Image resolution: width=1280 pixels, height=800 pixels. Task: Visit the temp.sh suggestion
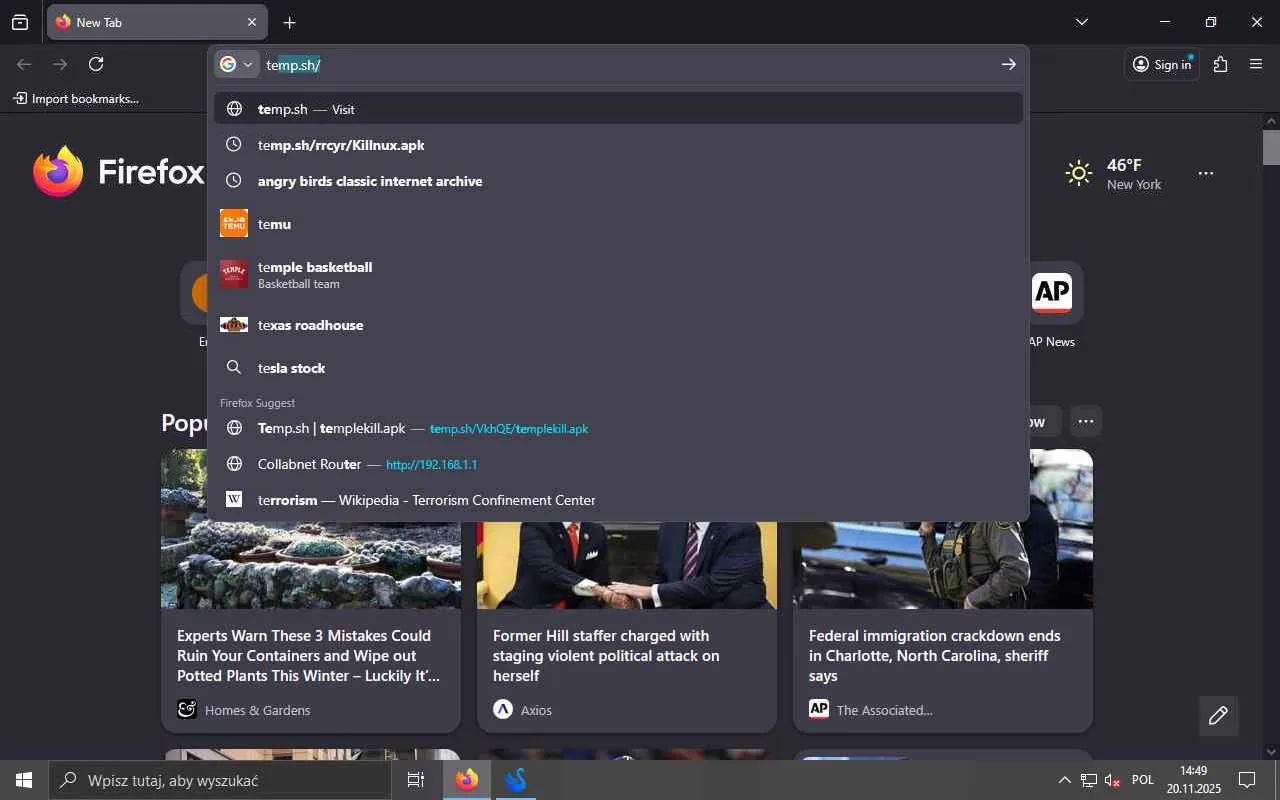[x=618, y=109]
